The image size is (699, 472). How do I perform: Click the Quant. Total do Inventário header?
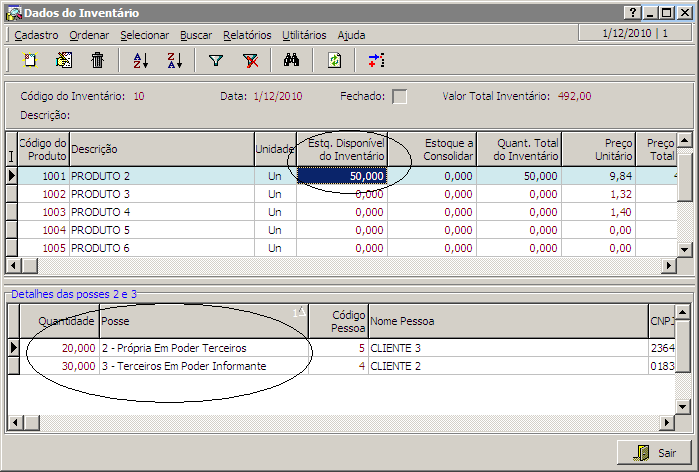[x=519, y=149]
